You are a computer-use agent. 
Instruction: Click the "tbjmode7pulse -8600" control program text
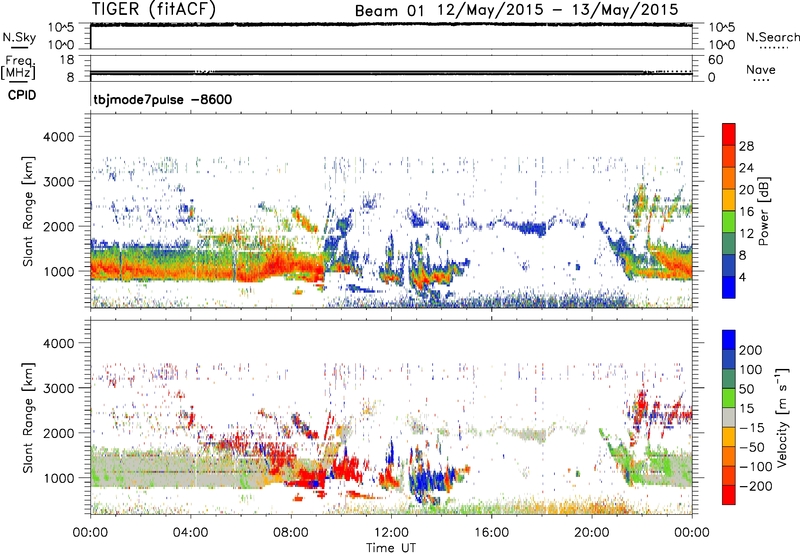coord(162,99)
